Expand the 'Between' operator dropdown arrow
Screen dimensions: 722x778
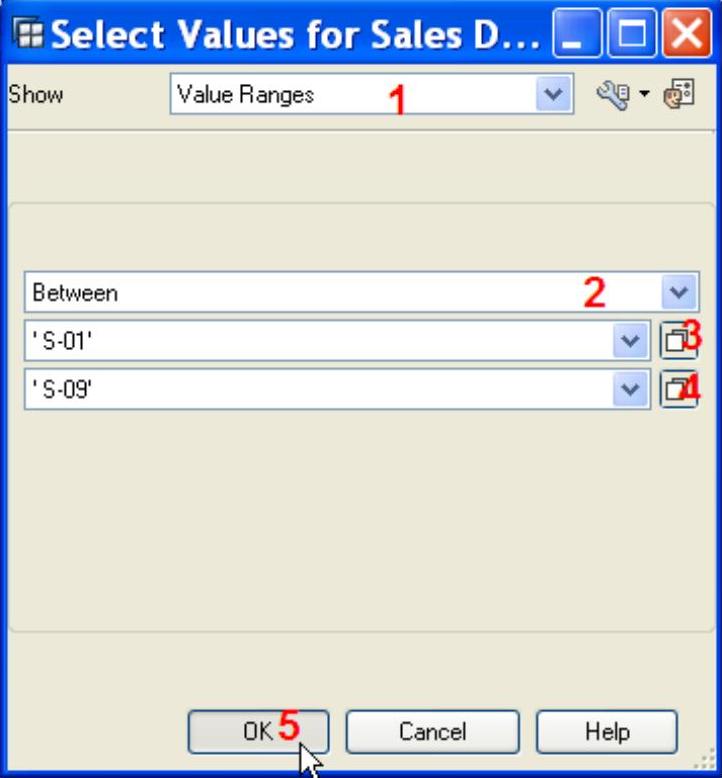(x=678, y=293)
